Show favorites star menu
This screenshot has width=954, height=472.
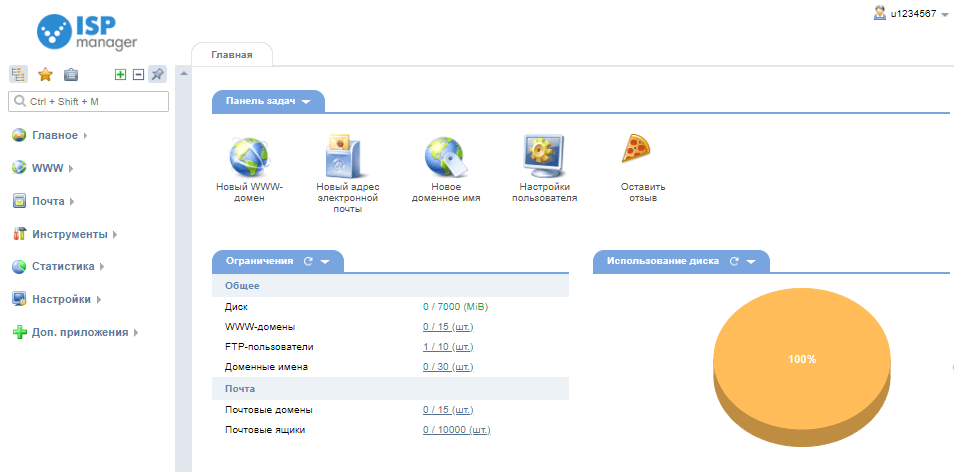tap(45, 74)
